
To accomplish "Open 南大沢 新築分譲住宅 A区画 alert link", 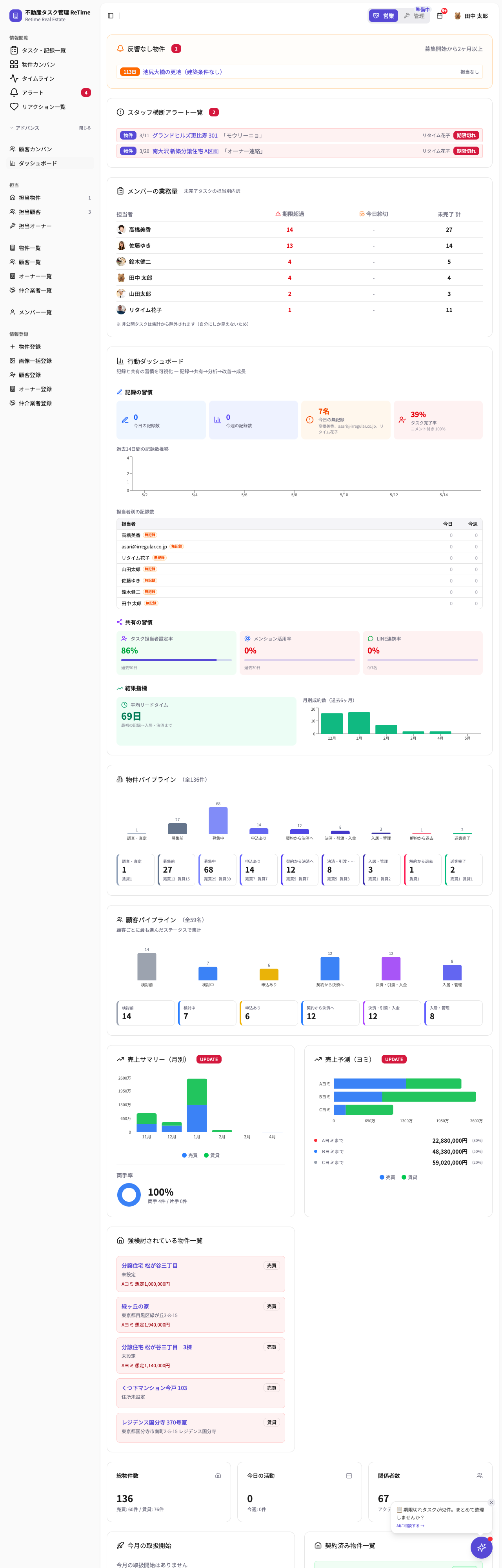I will 185,151.
